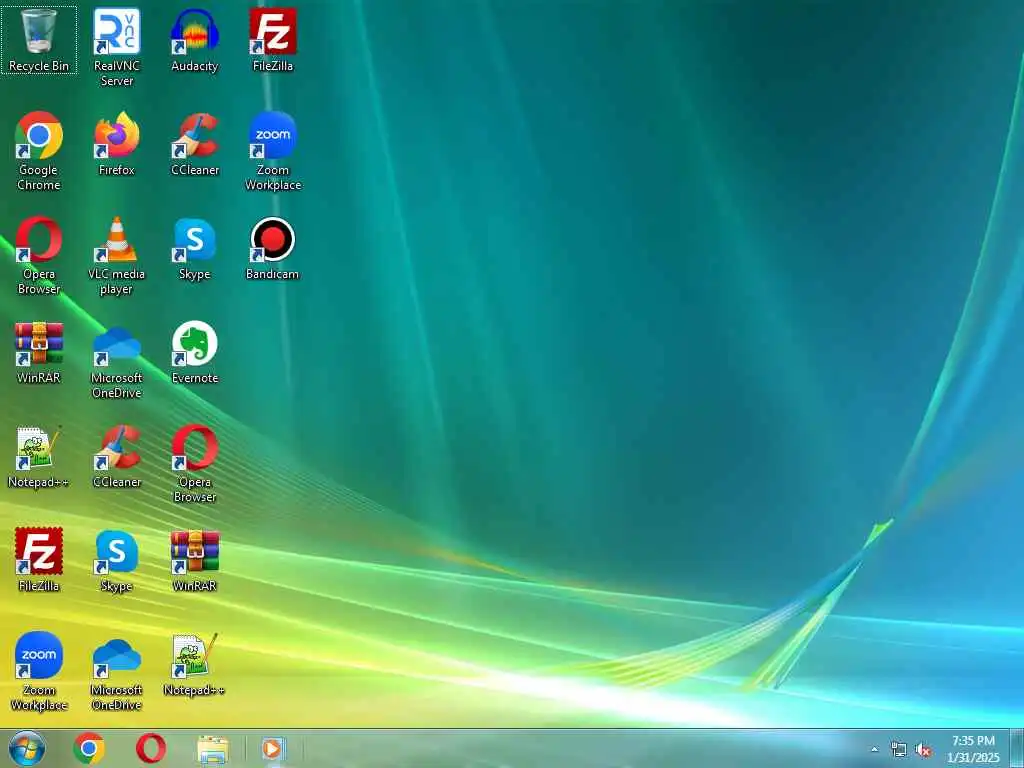Select the FileZilla icon beside Audacity
Viewport: 1024px width, 768px height.
pos(272,40)
